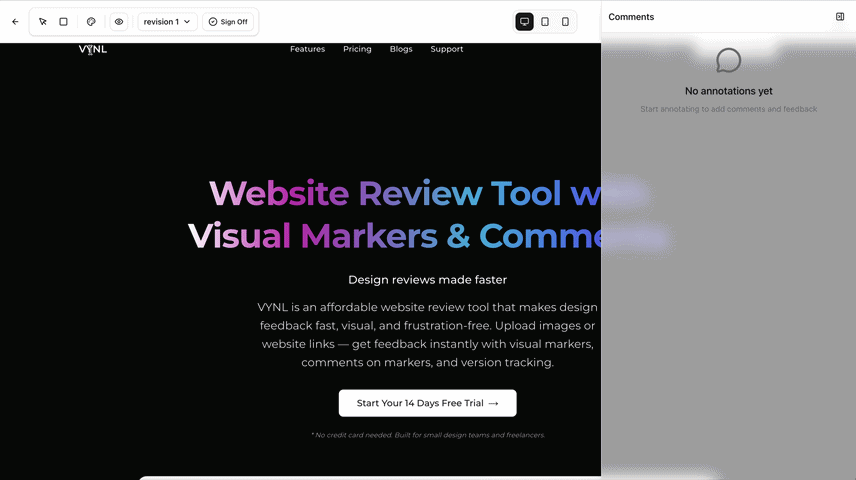Toggle annotation visibility eye icon
Viewport: 856px width, 480px height.
coord(119,22)
